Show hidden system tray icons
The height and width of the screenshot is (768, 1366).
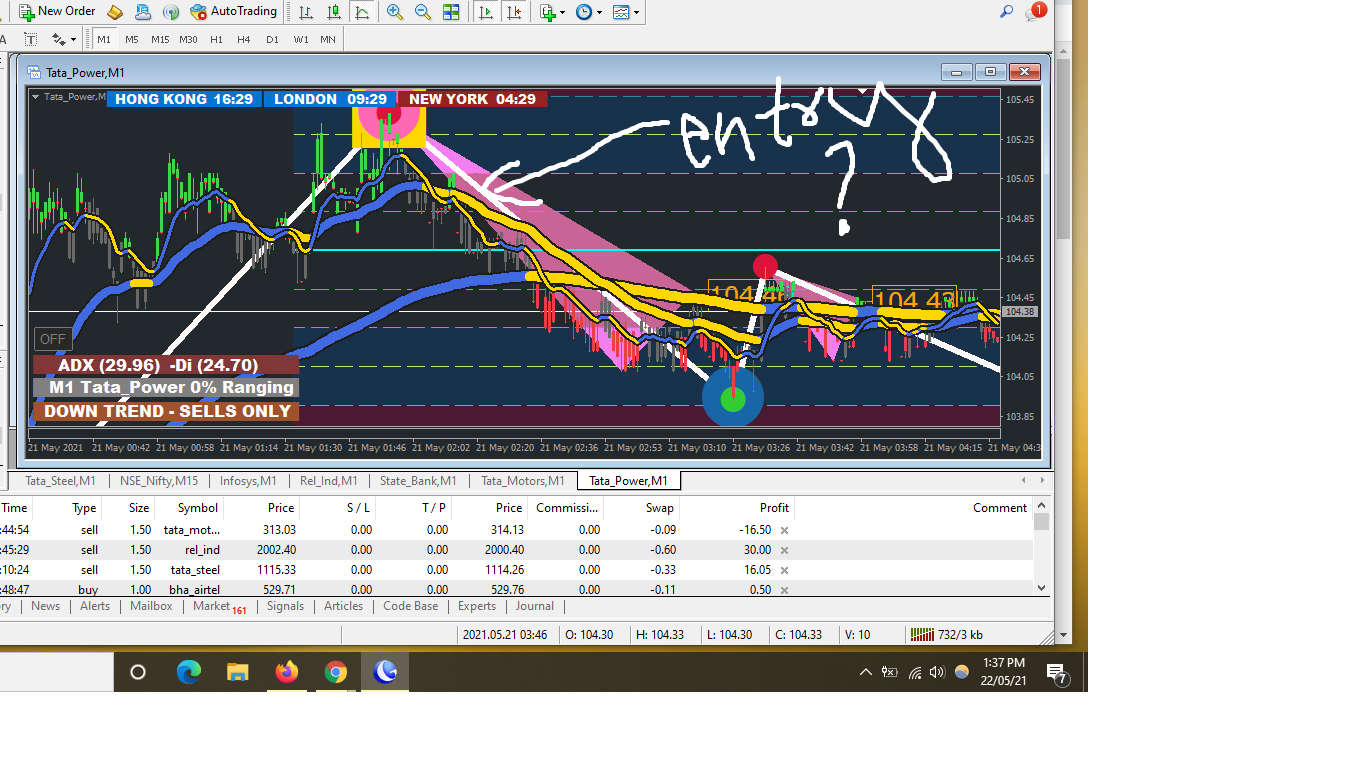[x=866, y=672]
